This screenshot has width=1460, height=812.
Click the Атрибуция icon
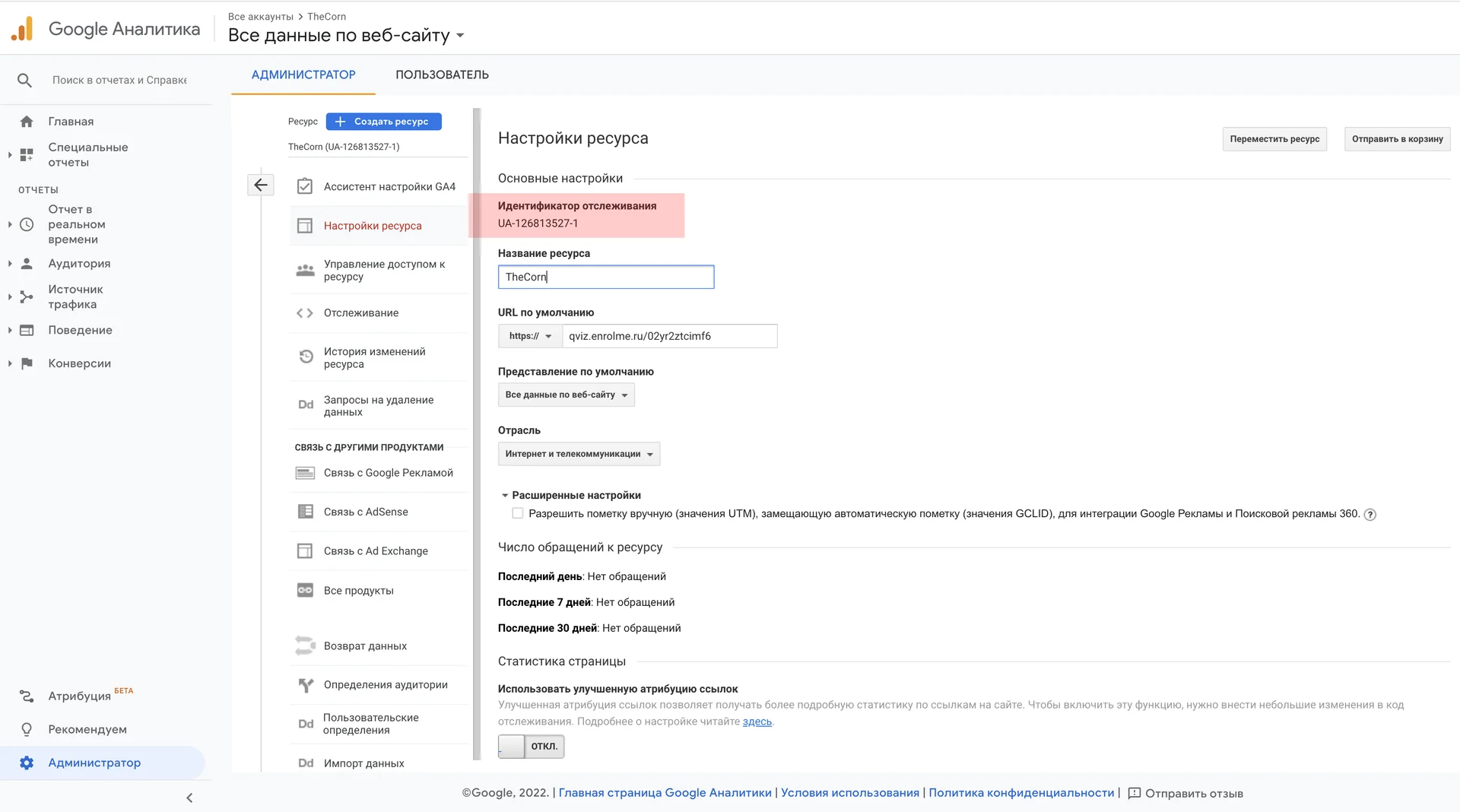tap(27, 696)
